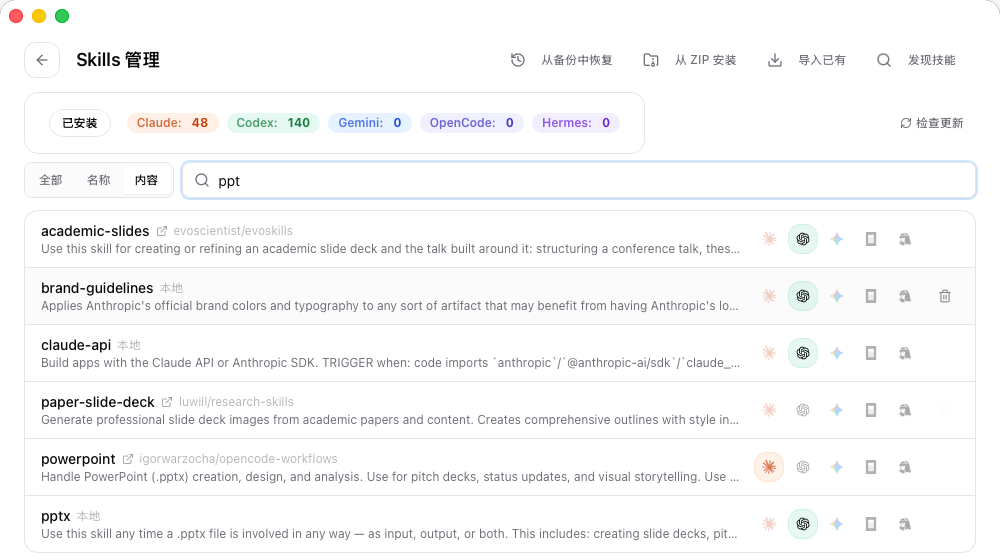This screenshot has width=1000, height=560.
Task: Filter by Claude: 48 badge
Action: click(x=172, y=122)
